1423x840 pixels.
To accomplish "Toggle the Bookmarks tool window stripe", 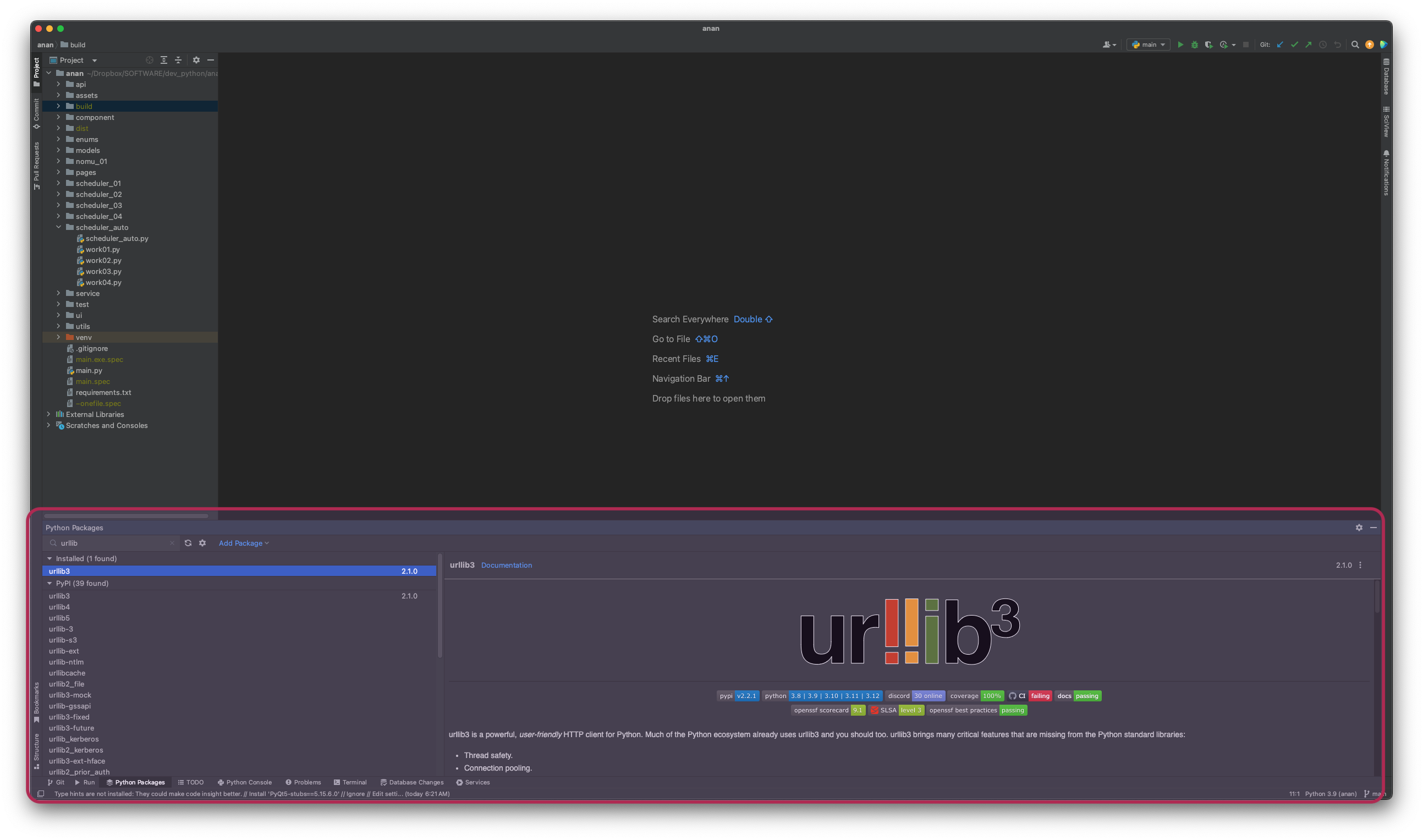I will tap(36, 702).
